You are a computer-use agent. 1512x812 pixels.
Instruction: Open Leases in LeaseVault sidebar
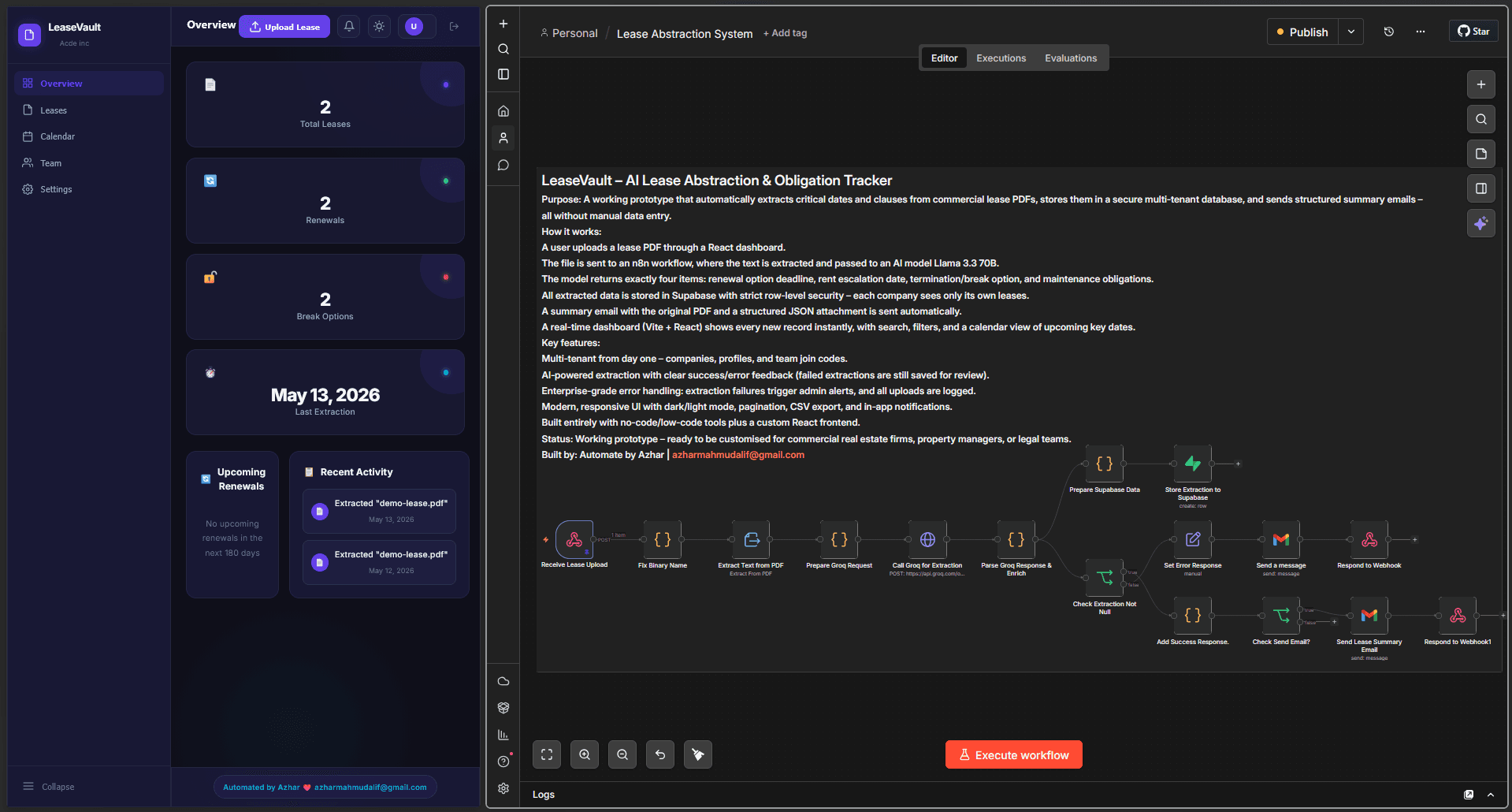(89, 110)
